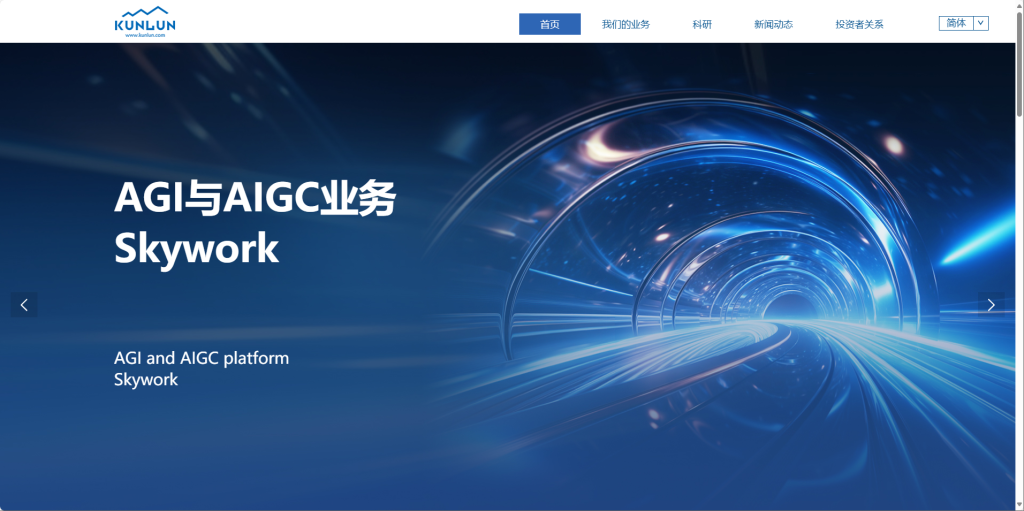The height and width of the screenshot is (511, 1024).
Task: Click the scrollbar down arrow
Action: tap(1020, 506)
